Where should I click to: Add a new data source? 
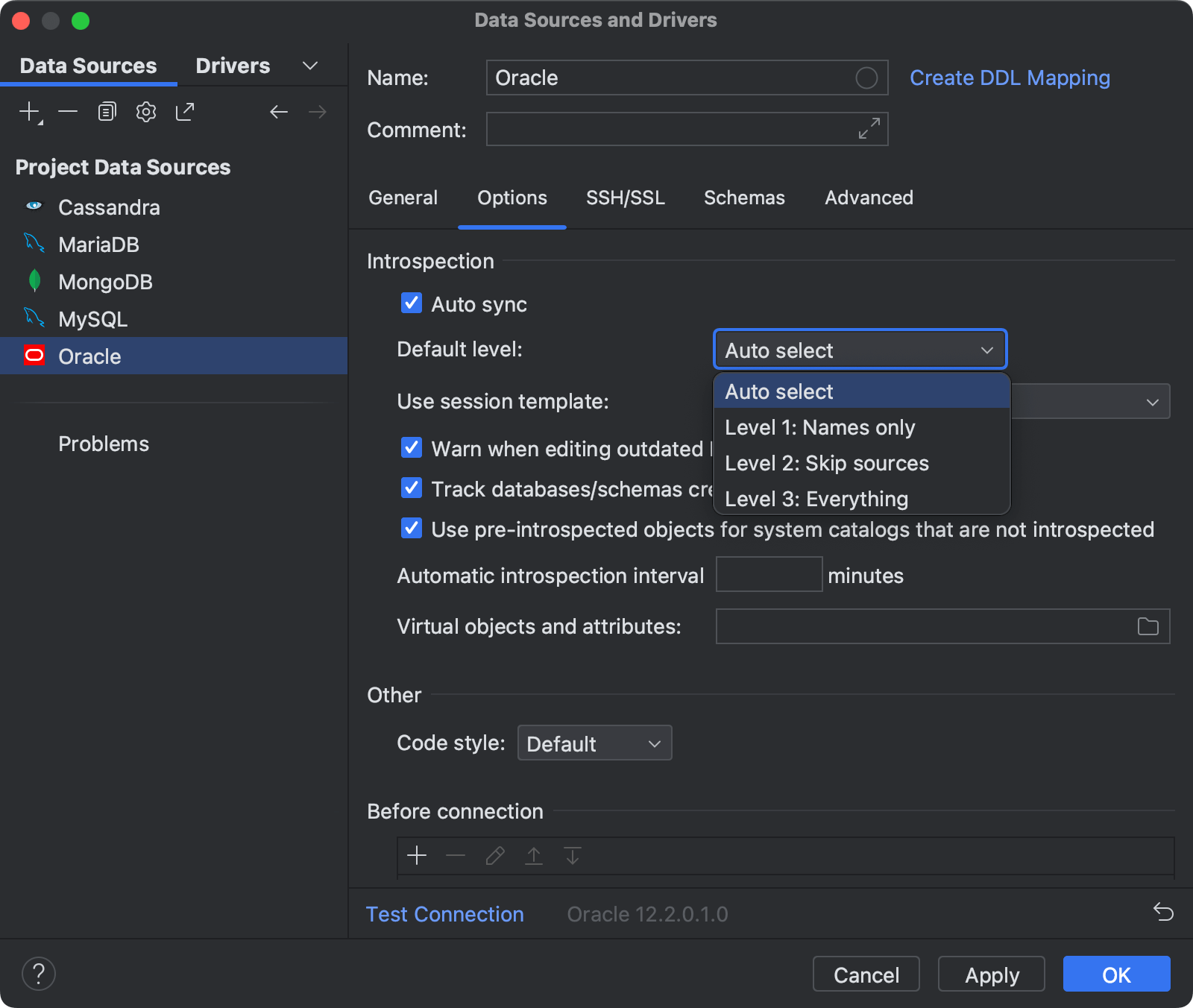(x=29, y=111)
